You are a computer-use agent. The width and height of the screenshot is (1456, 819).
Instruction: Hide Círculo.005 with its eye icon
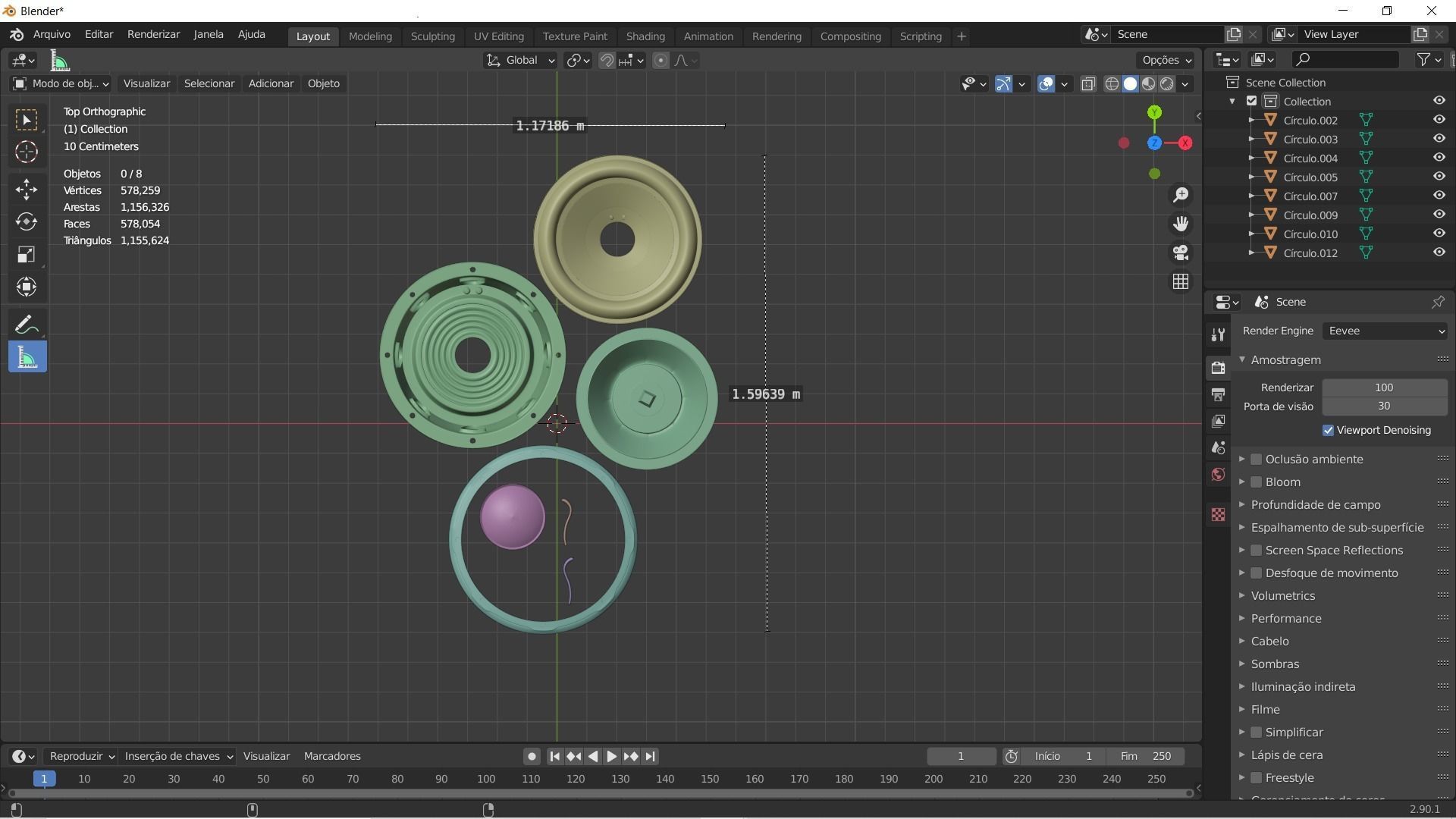click(1439, 177)
